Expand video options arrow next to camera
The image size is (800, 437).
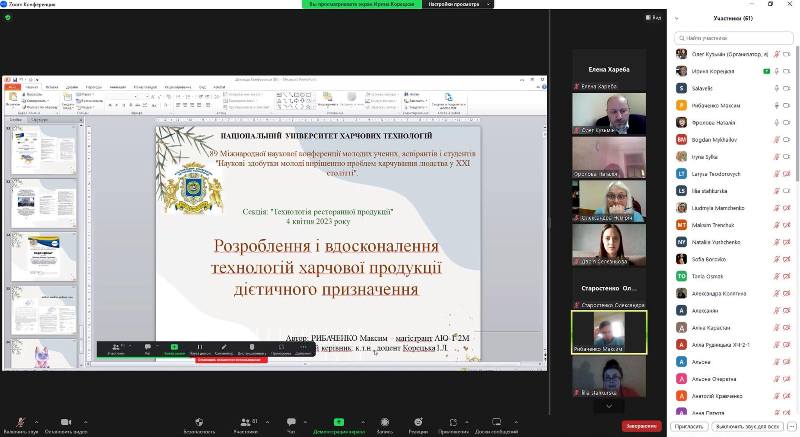coord(85,422)
